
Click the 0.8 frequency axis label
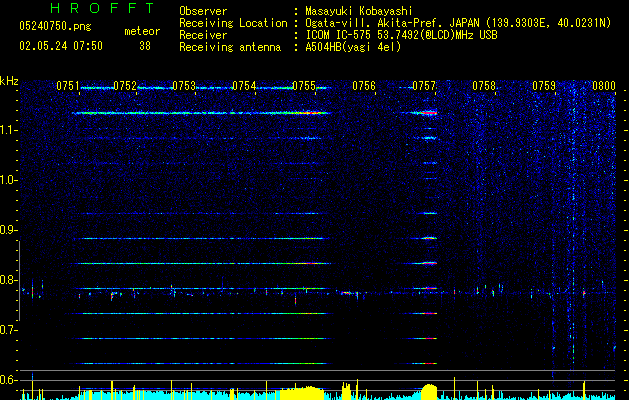coord(8,280)
